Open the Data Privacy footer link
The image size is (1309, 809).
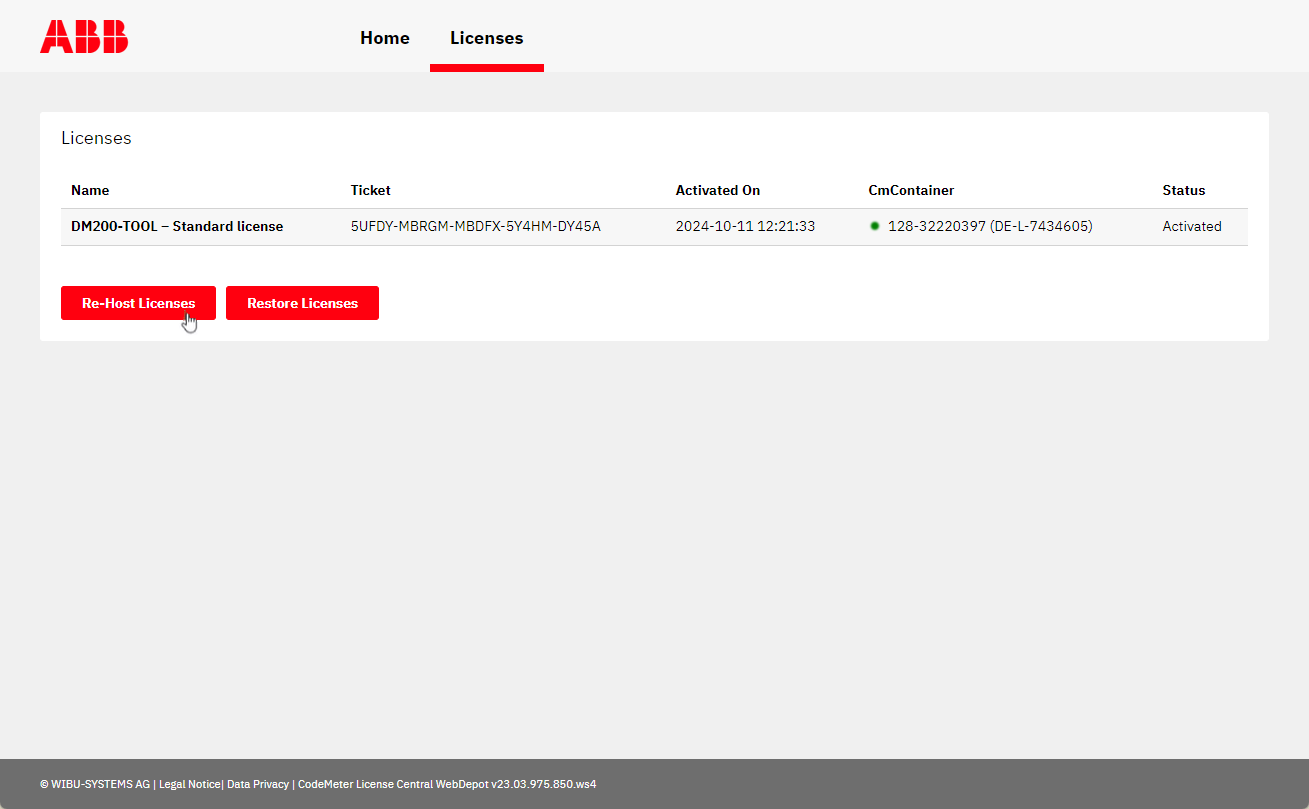point(258,784)
